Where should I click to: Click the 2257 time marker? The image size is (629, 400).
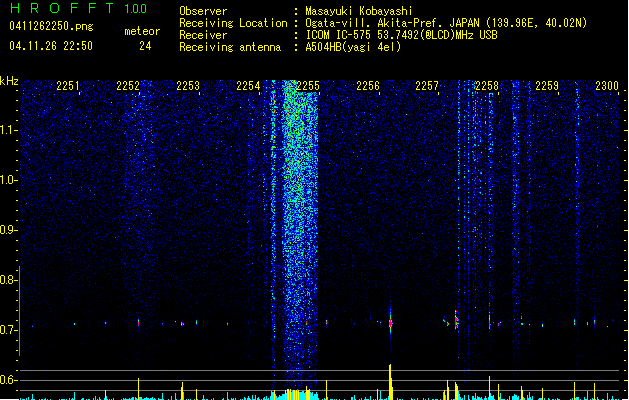coord(427,86)
